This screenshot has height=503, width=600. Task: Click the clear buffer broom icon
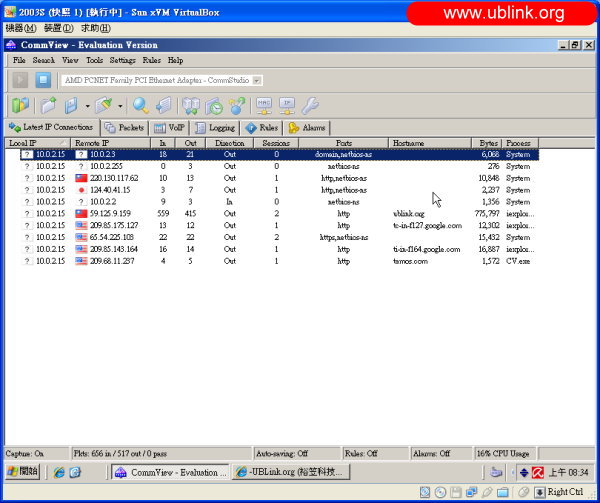click(104, 106)
